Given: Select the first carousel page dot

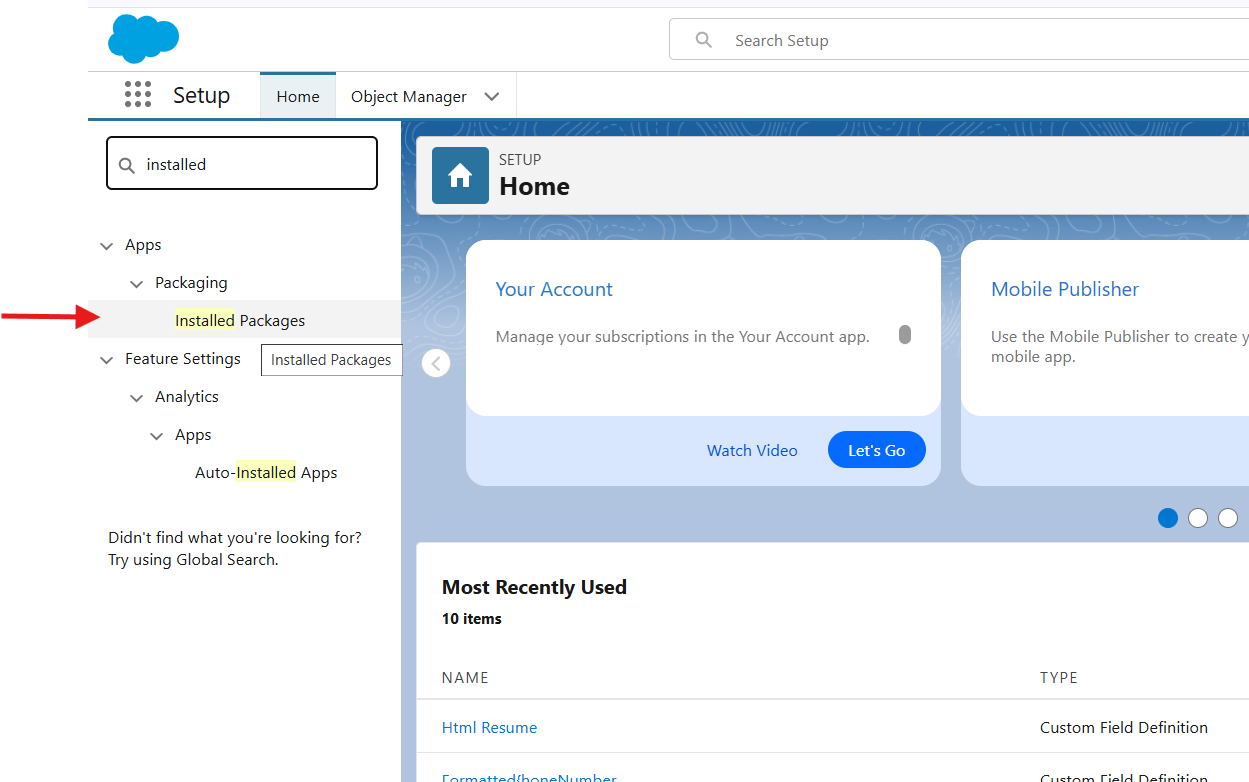Looking at the screenshot, I should (1168, 518).
